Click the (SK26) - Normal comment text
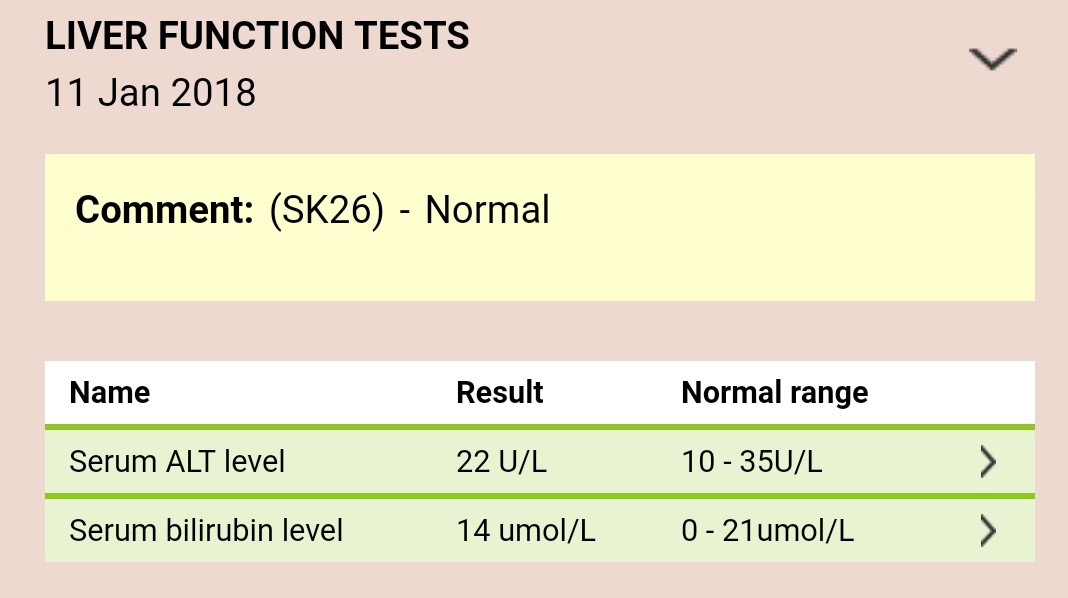This screenshot has height=598, width=1068. (409, 210)
